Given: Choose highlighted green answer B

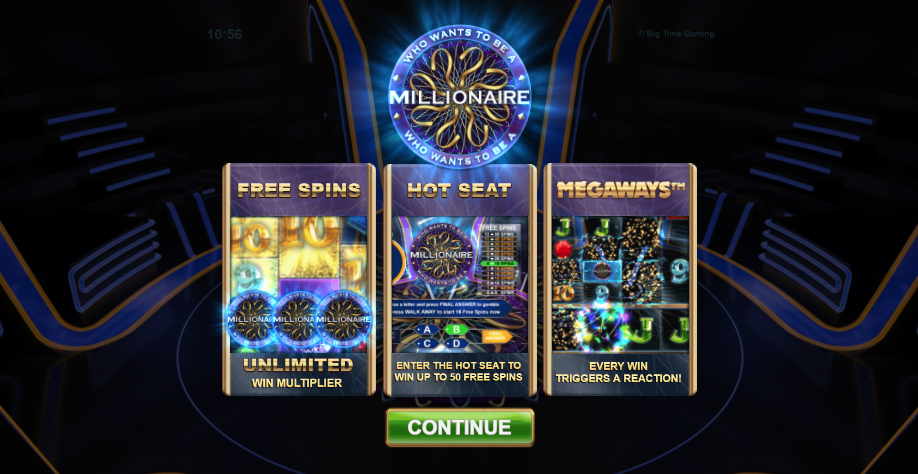Looking at the screenshot, I should click(x=456, y=329).
